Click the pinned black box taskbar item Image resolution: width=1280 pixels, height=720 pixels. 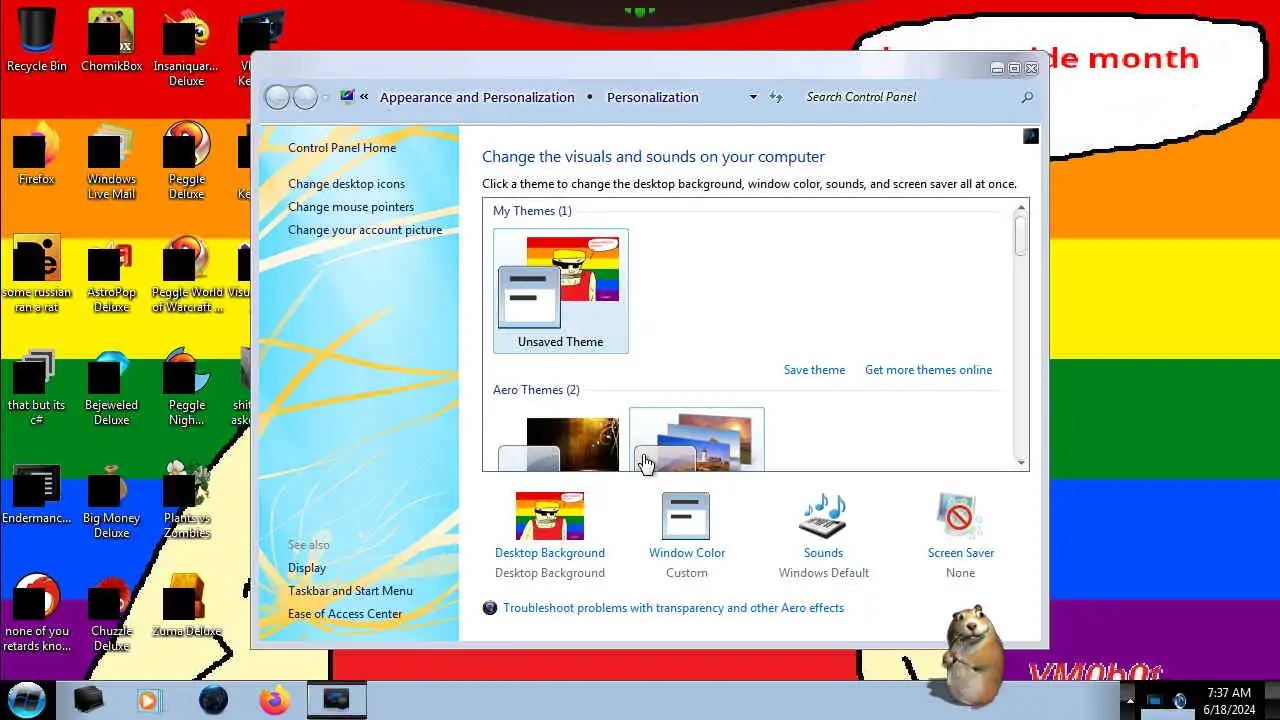click(x=88, y=700)
